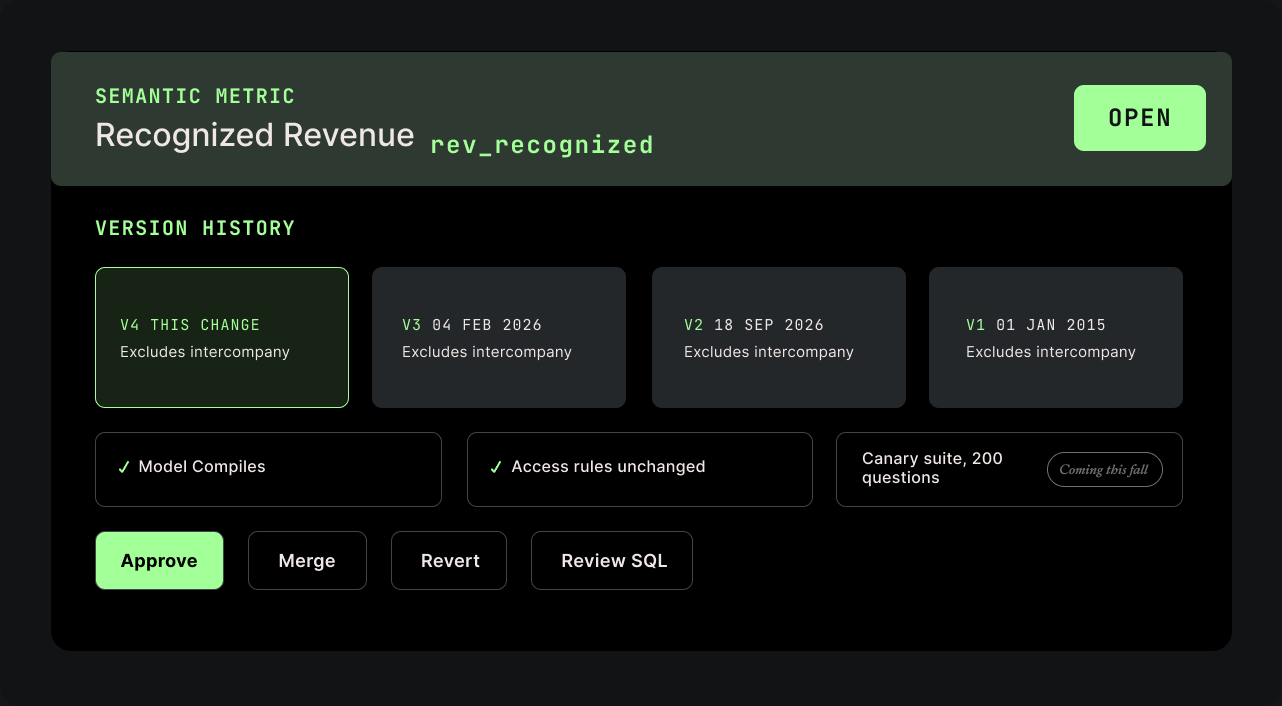Open Review SQL
This screenshot has width=1282, height=706.
point(612,561)
